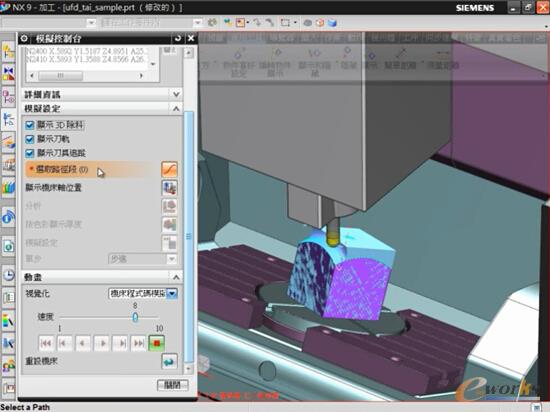The width and height of the screenshot is (550, 412).
Task: Click the NC code horizontal scrollbar thumb
Action: pos(61,75)
